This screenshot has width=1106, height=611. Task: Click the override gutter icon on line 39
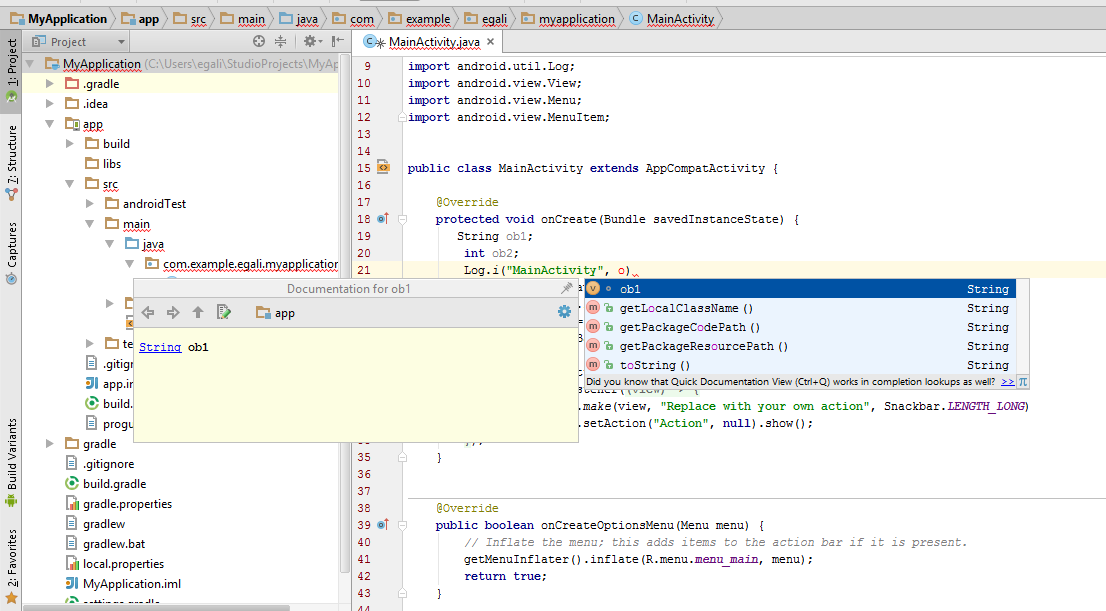382,525
